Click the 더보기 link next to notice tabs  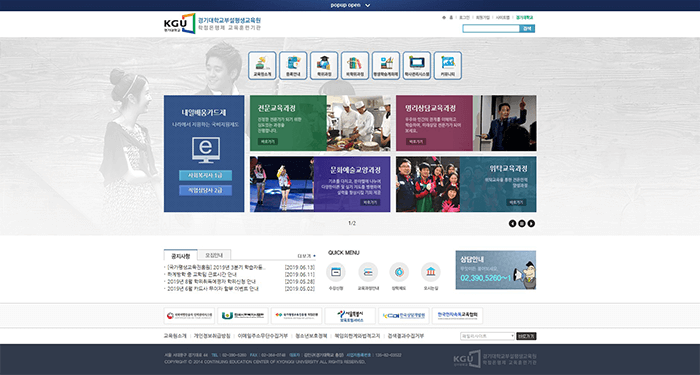point(306,256)
